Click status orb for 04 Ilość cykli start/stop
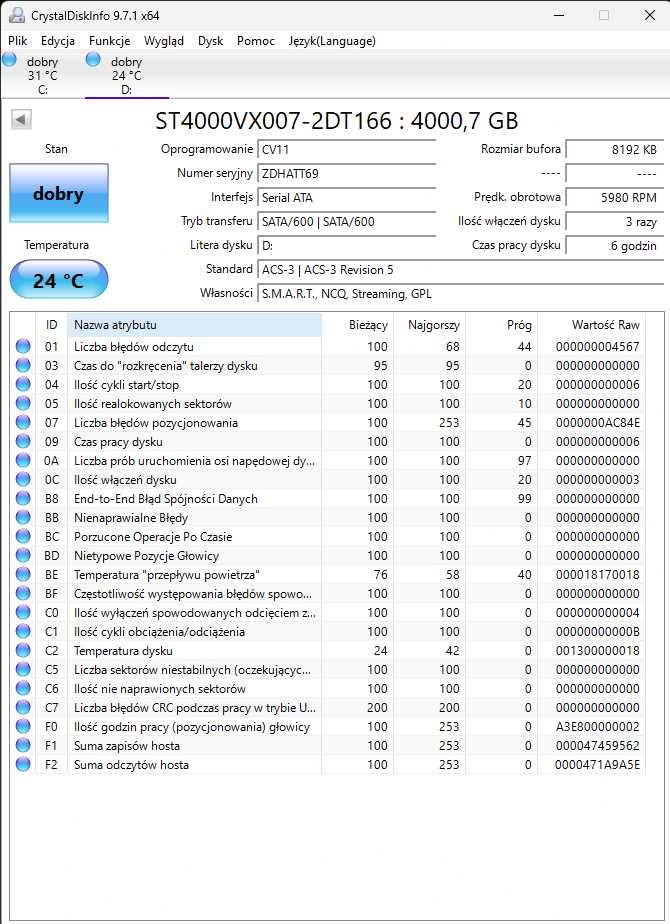 23,384
